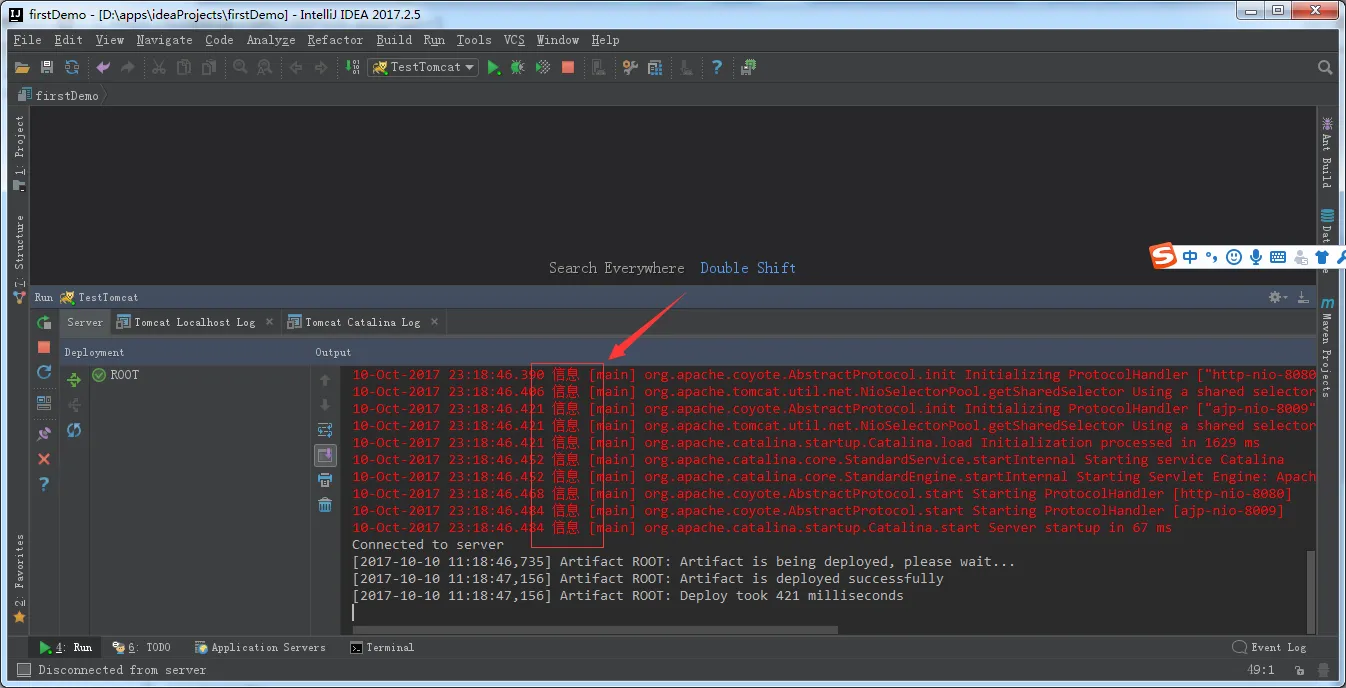The image size is (1346, 688).
Task: Click the restore layout icon in Run sidebar
Action: coord(44,403)
